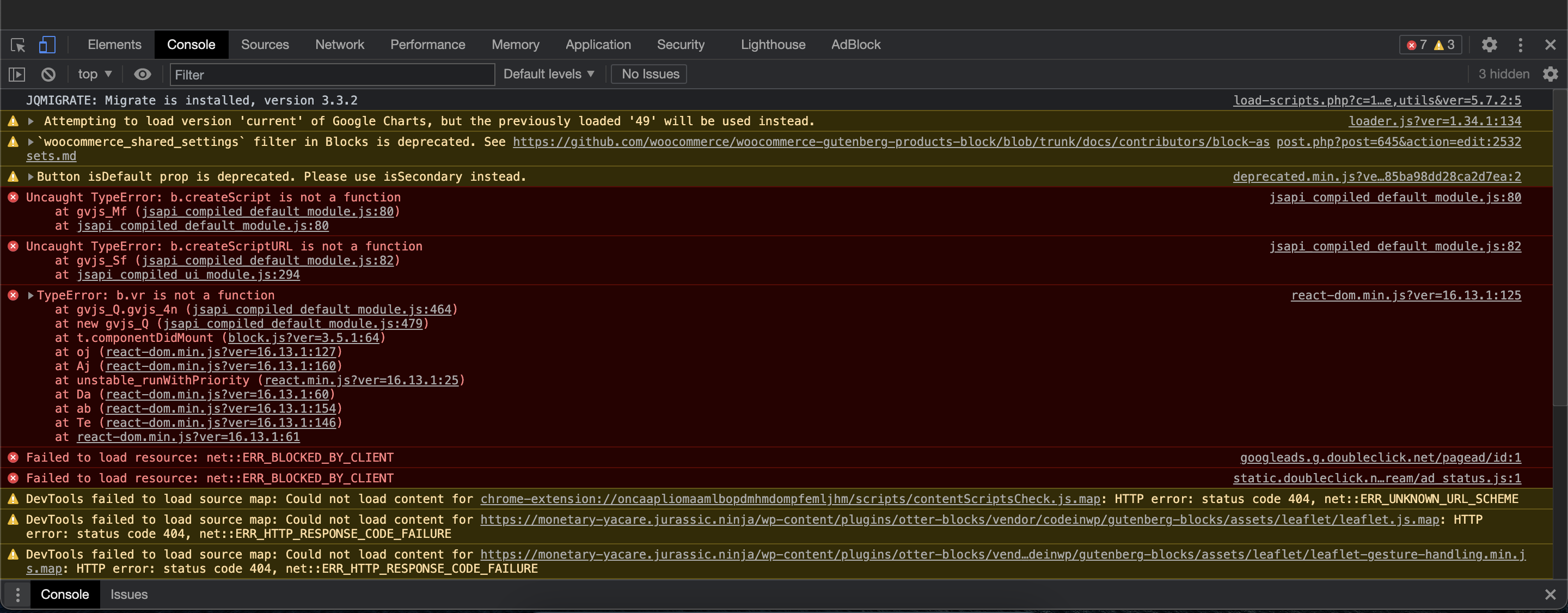Open console sidebar with panel icon
Viewport: 1568px width, 613px height.
point(17,74)
